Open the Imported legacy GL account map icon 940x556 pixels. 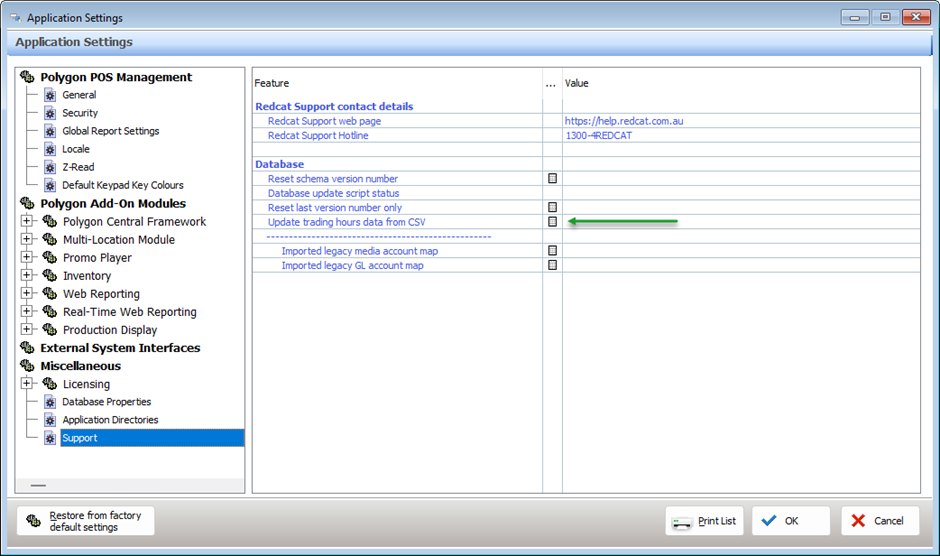(553, 265)
